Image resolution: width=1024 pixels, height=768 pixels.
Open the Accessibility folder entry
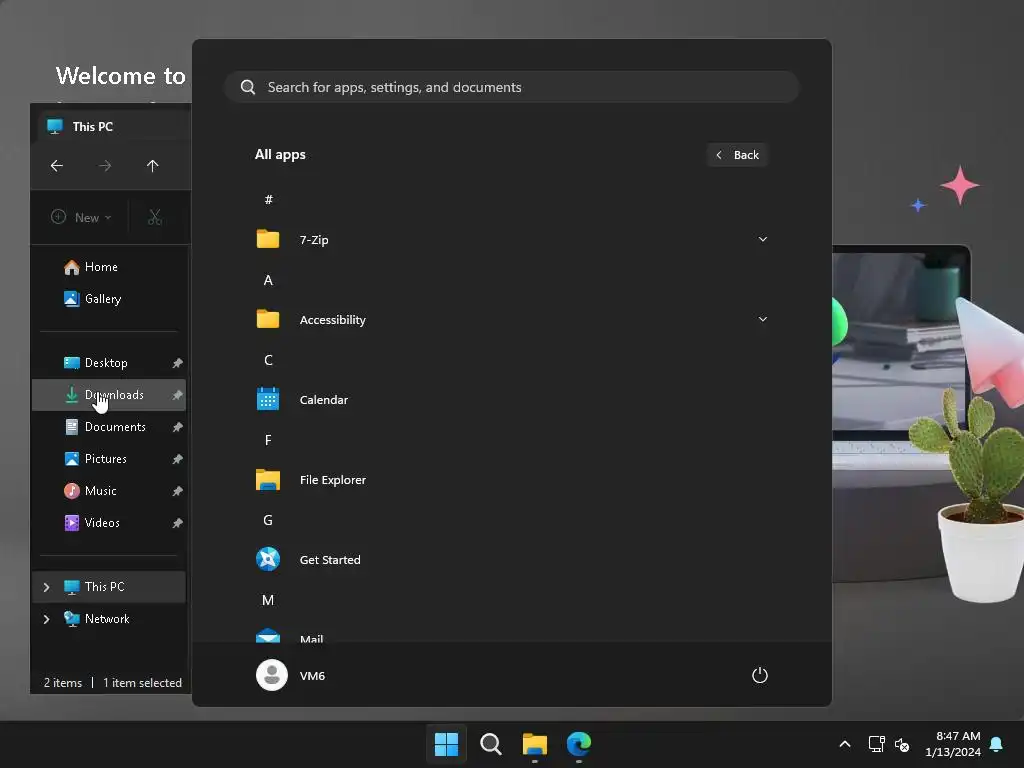point(511,319)
